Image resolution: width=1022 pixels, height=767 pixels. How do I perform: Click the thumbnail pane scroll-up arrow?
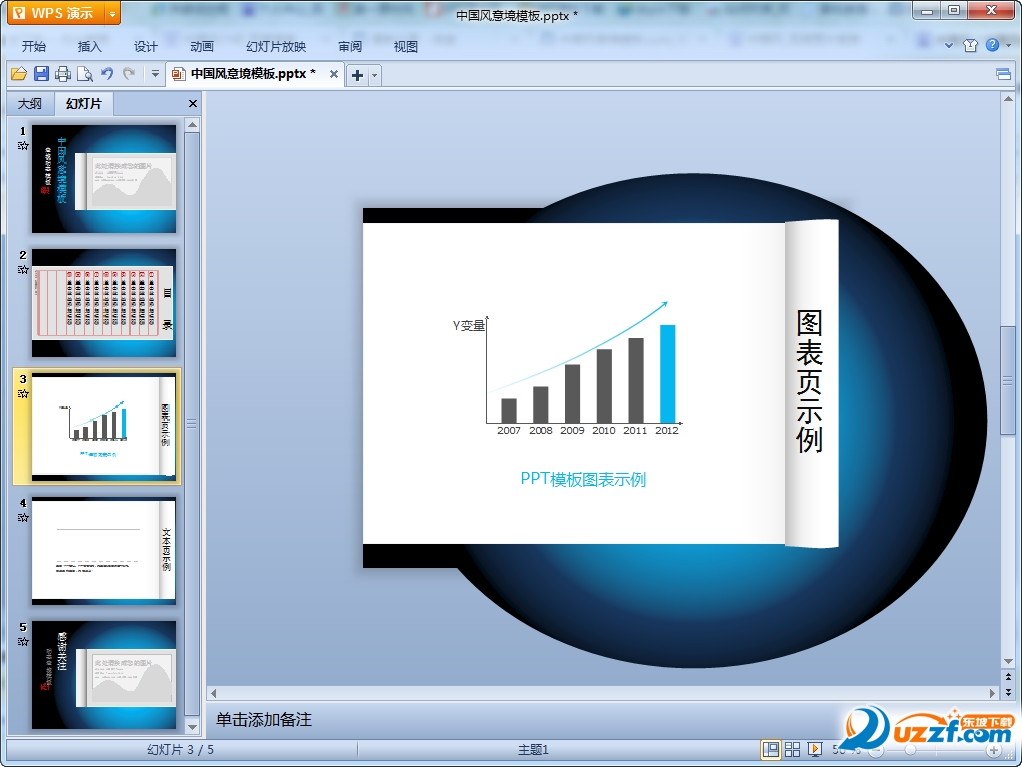pos(192,124)
